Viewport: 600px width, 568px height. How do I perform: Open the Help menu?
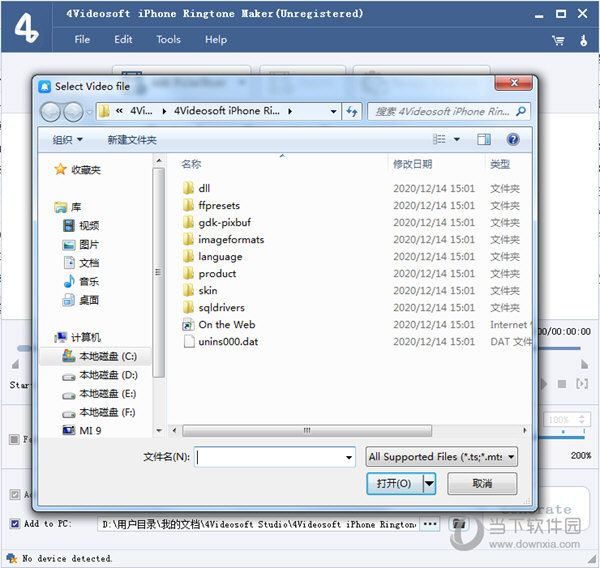point(216,39)
